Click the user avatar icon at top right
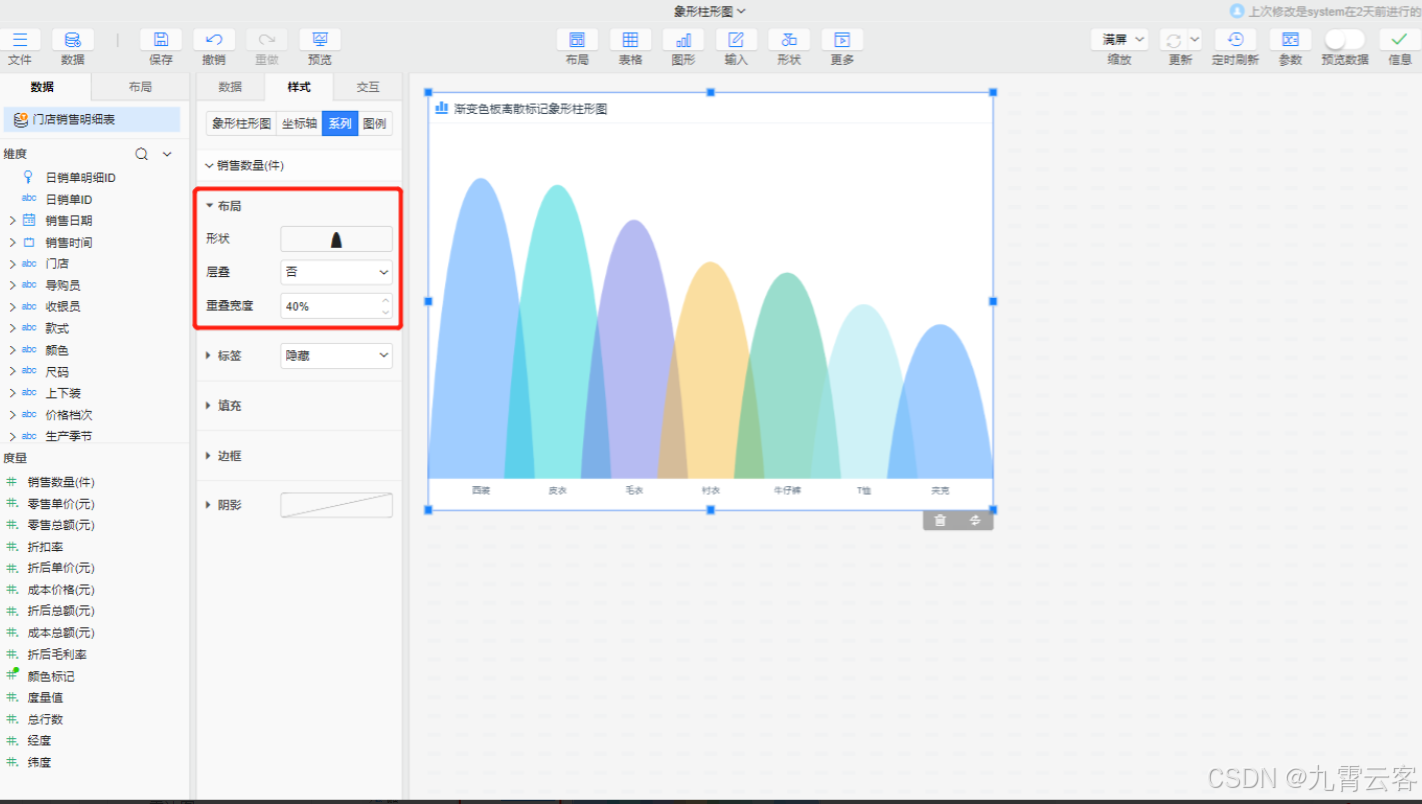 coord(1237,11)
